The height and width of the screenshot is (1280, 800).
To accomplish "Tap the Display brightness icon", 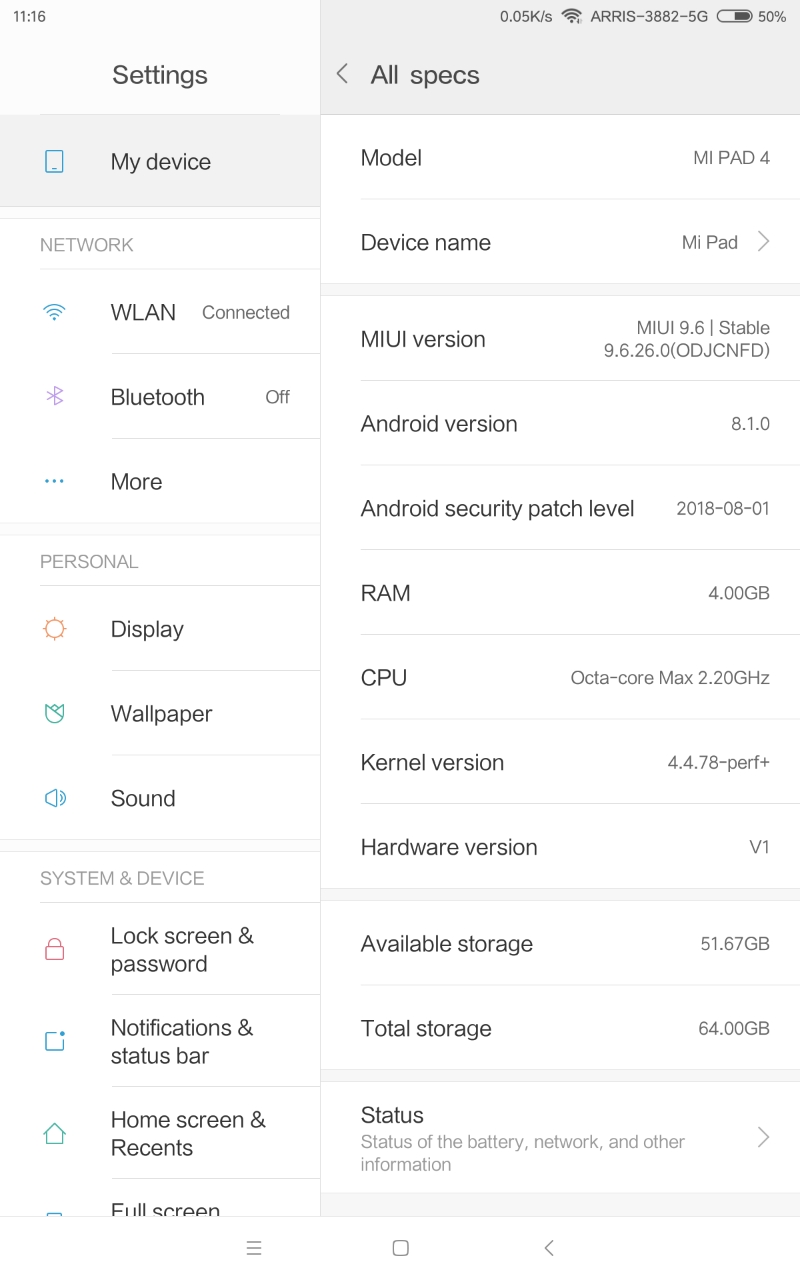I will [x=55, y=629].
